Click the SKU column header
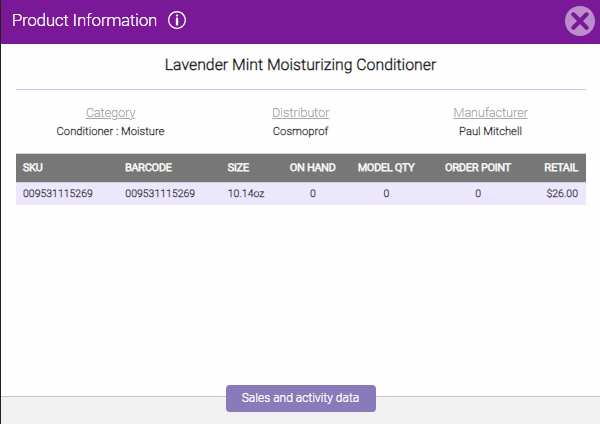600x424 pixels. pos(33,168)
